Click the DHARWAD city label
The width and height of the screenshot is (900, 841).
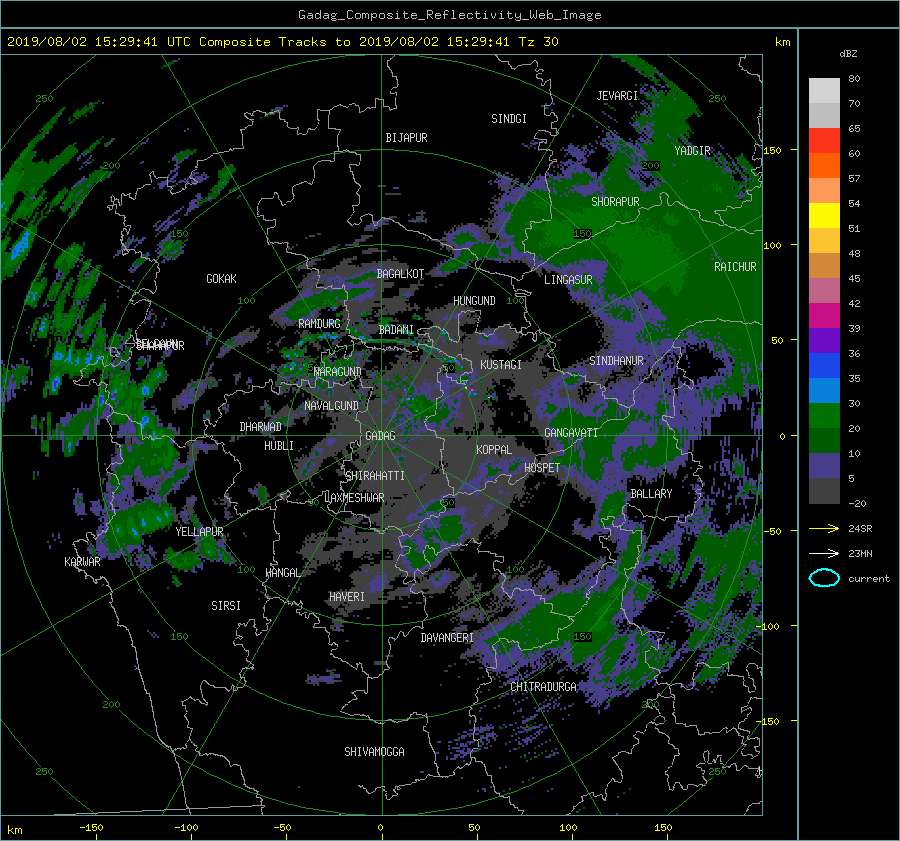click(260, 427)
